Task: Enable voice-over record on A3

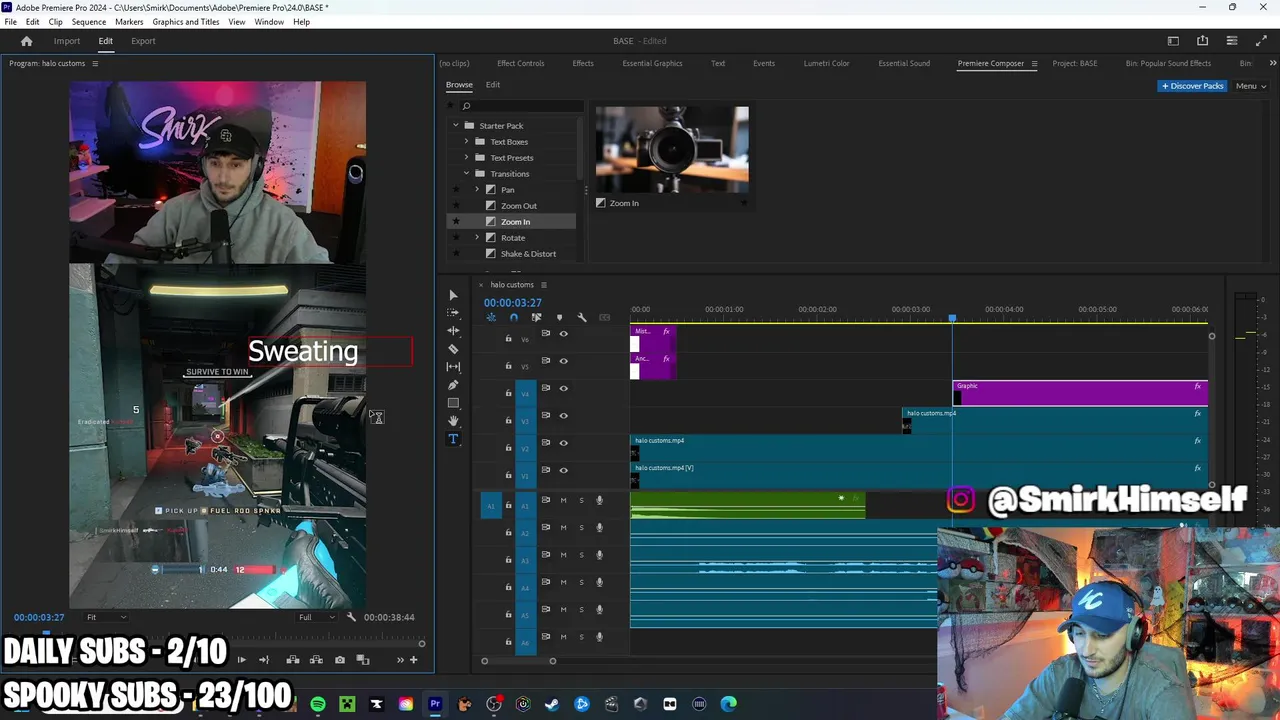Action: coord(600,555)
